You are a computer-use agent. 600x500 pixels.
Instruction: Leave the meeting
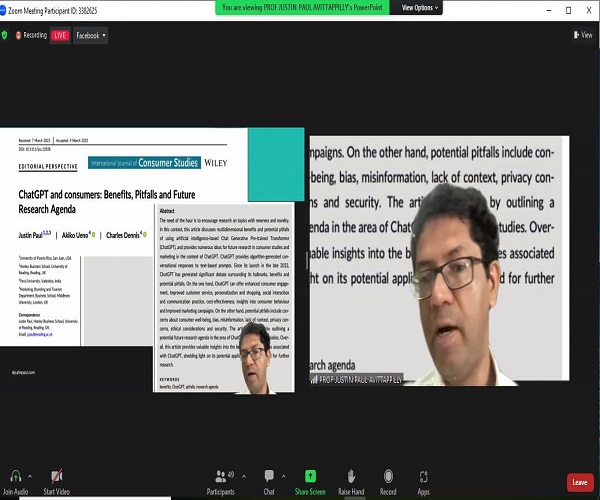[x=580, y=482]
